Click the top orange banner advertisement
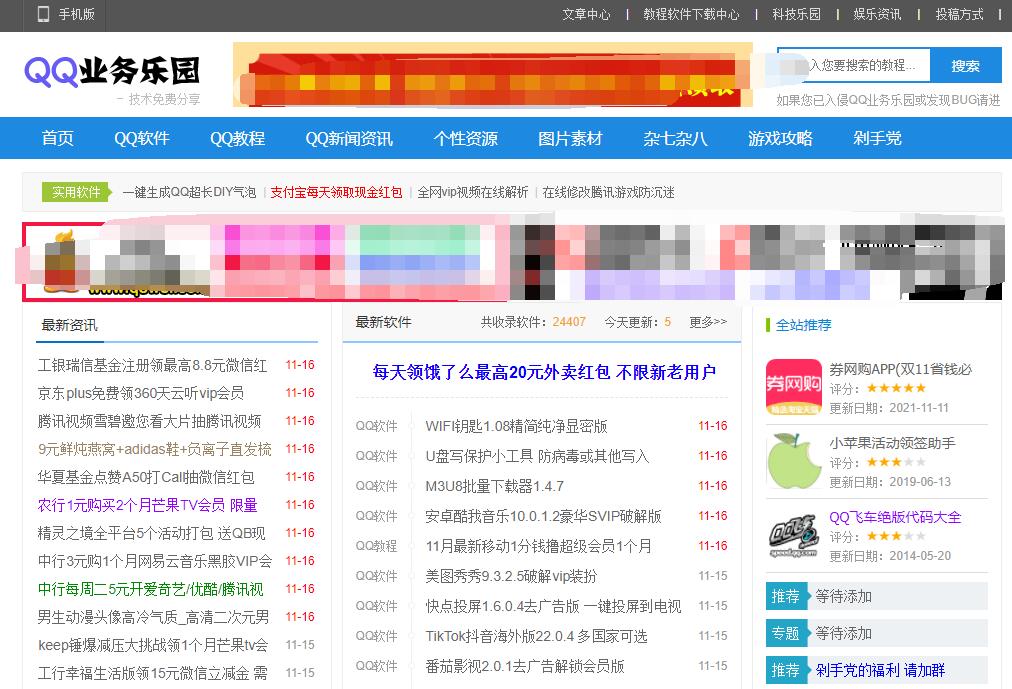The width and height of the screenshot is (1012, 689). click(x=493, y=75)
